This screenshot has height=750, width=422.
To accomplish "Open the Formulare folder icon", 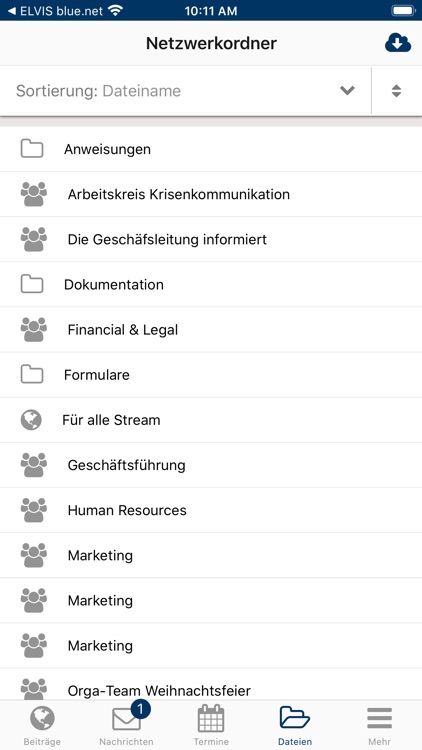I will (32, 375).
